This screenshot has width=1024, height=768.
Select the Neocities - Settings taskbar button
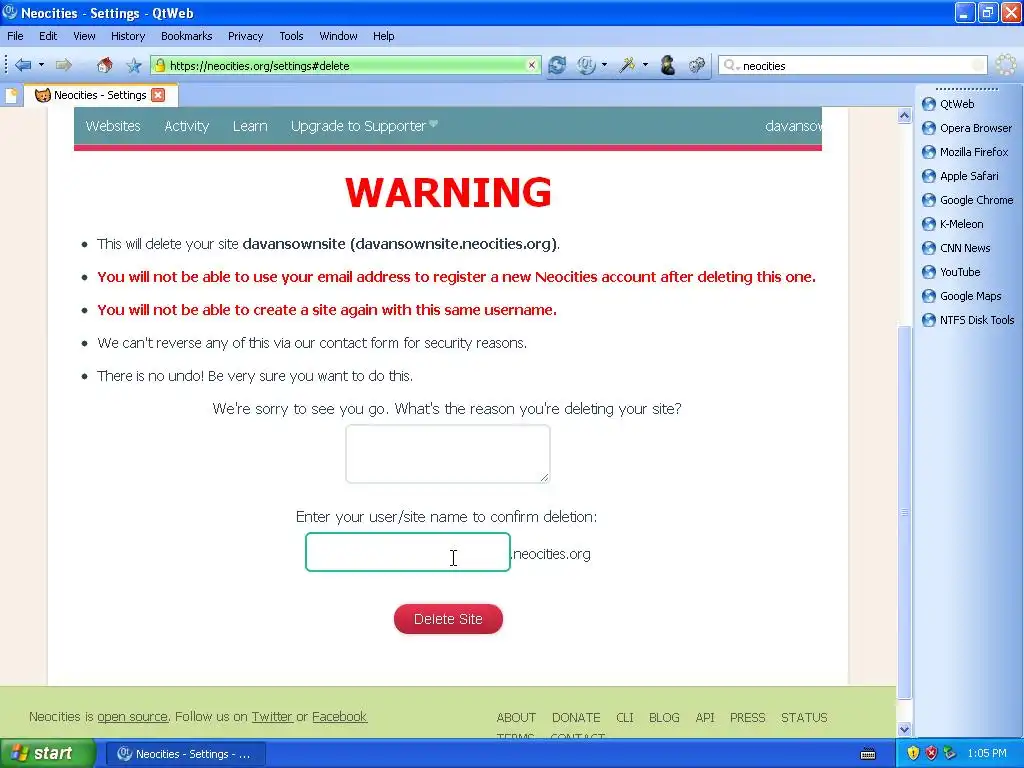(185, 754)
